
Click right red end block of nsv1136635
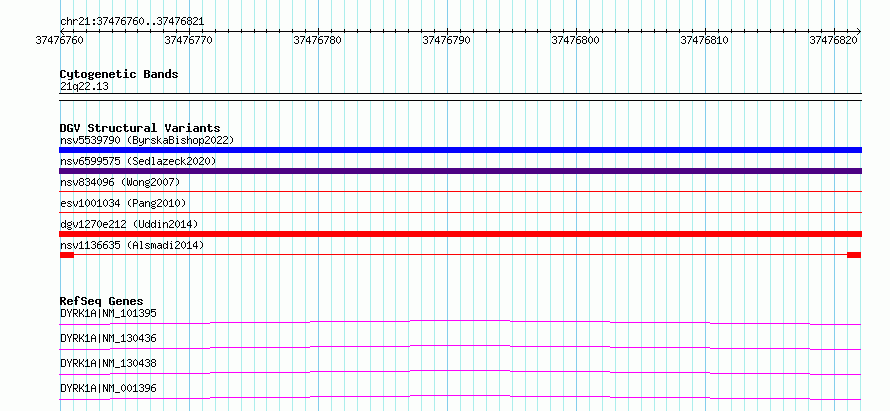(x=854, y=255)
